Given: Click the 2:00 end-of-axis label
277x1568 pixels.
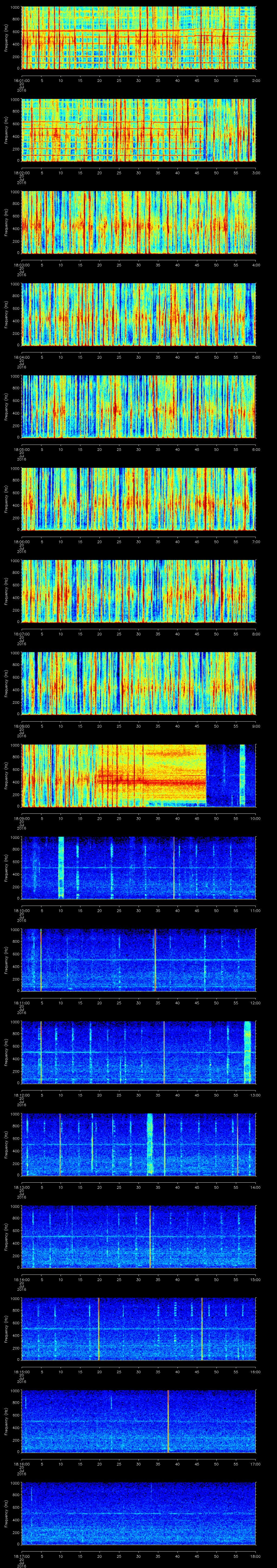Looking at the screenshot, I should tap(256, 80).
